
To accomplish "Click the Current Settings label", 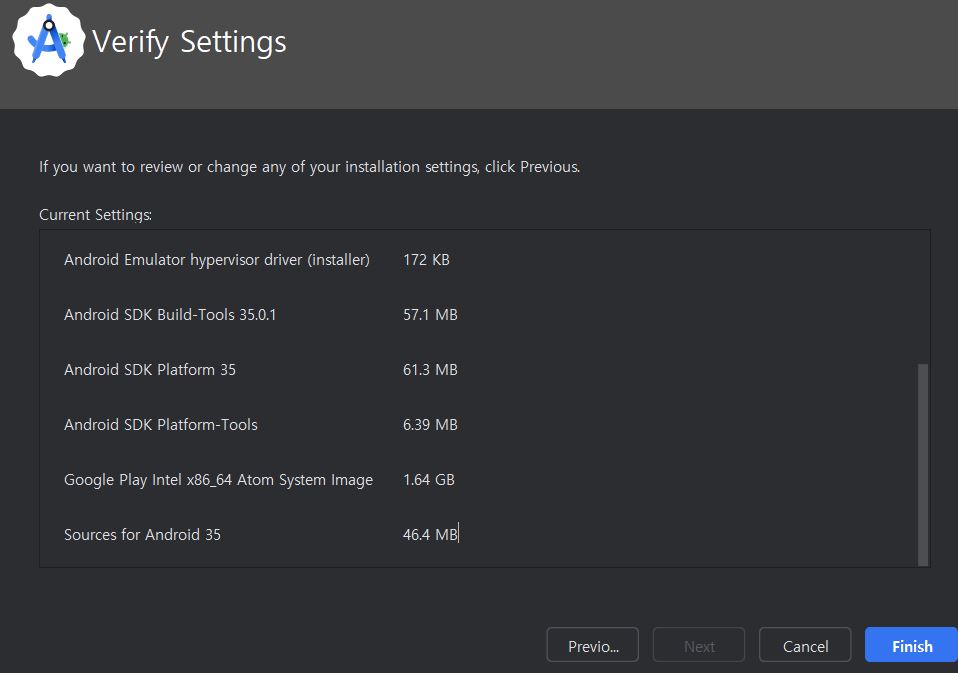I will point(95,215).
